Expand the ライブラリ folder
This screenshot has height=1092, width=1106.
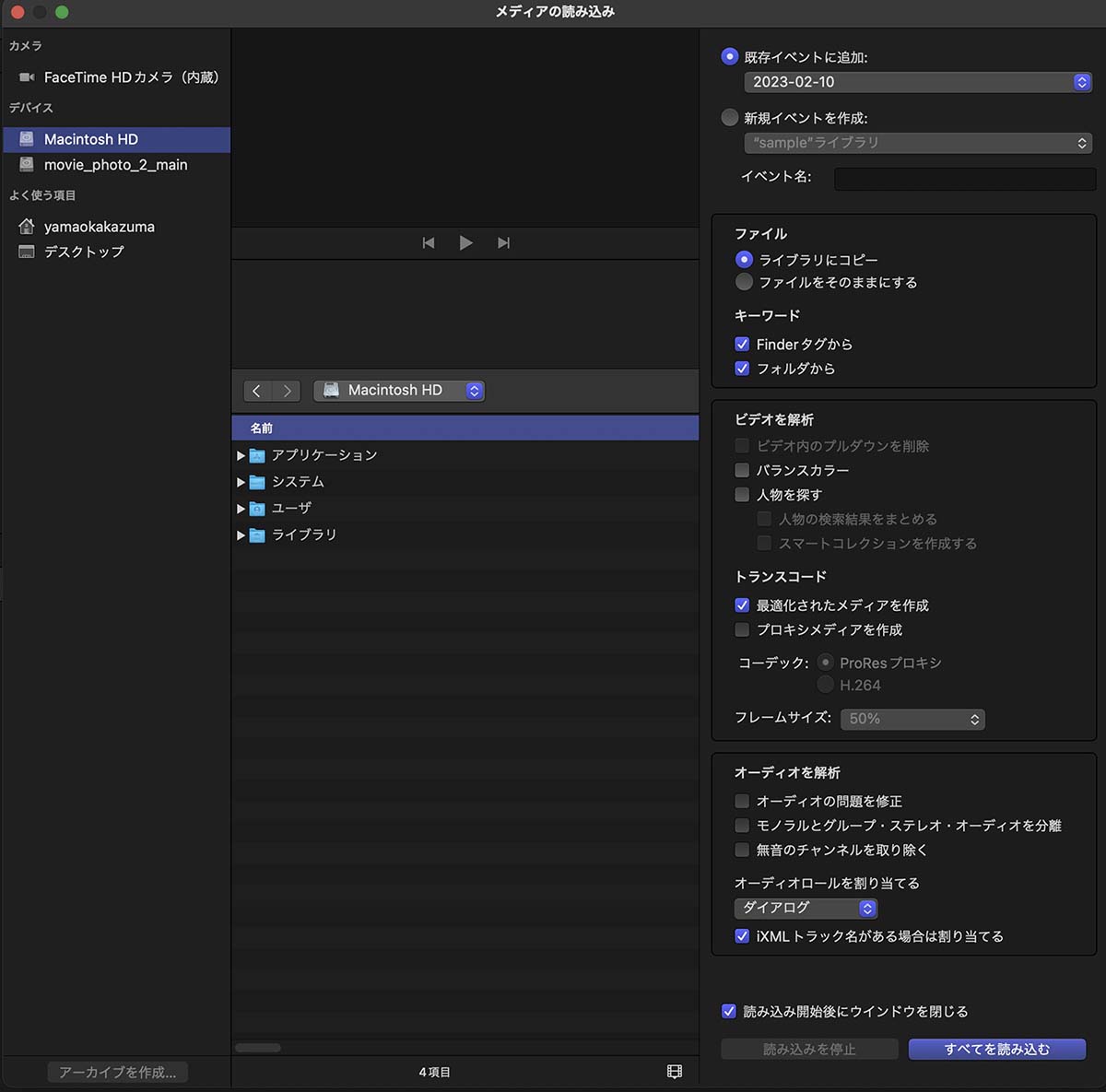(x=241, y=535)
